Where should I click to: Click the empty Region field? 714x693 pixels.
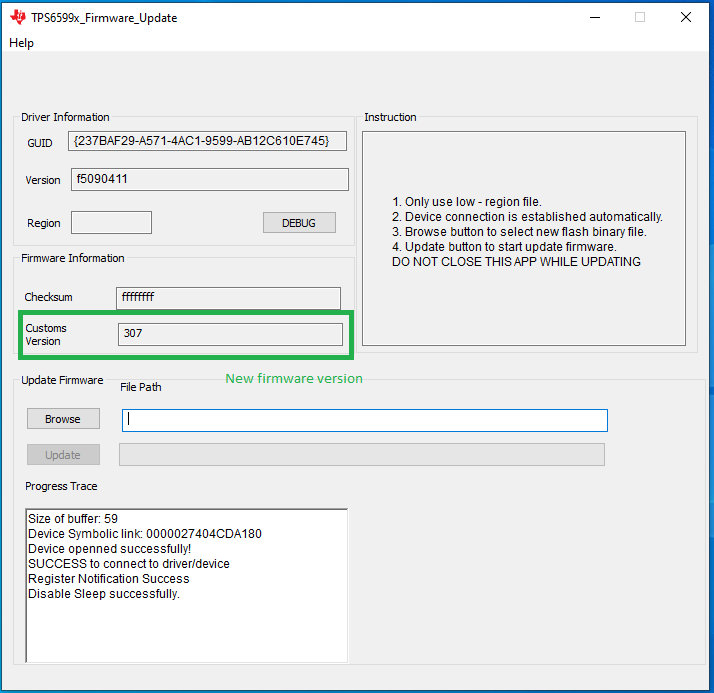[111, 222]
